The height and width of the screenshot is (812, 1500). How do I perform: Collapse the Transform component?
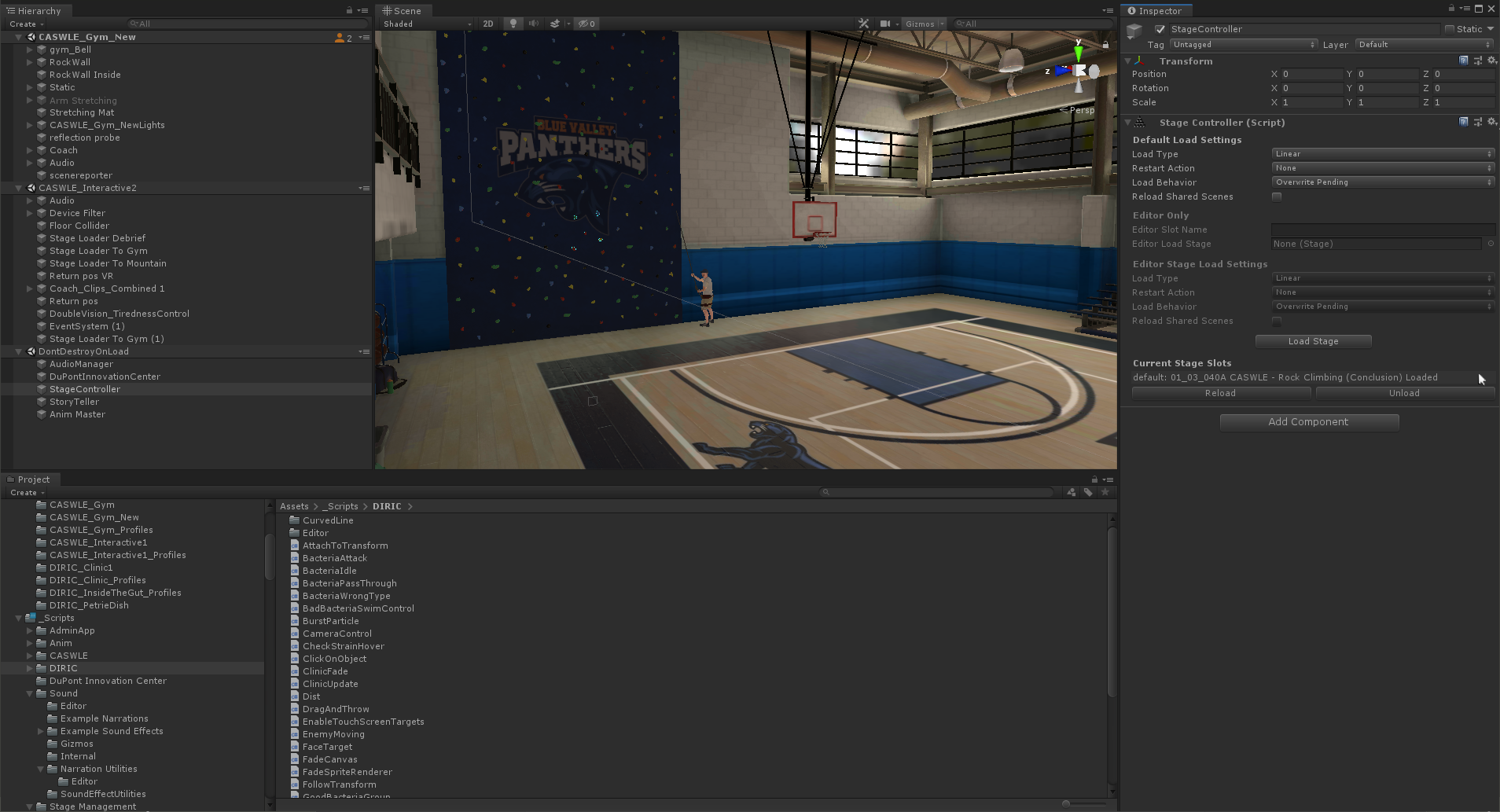(x=1127, y=61)
